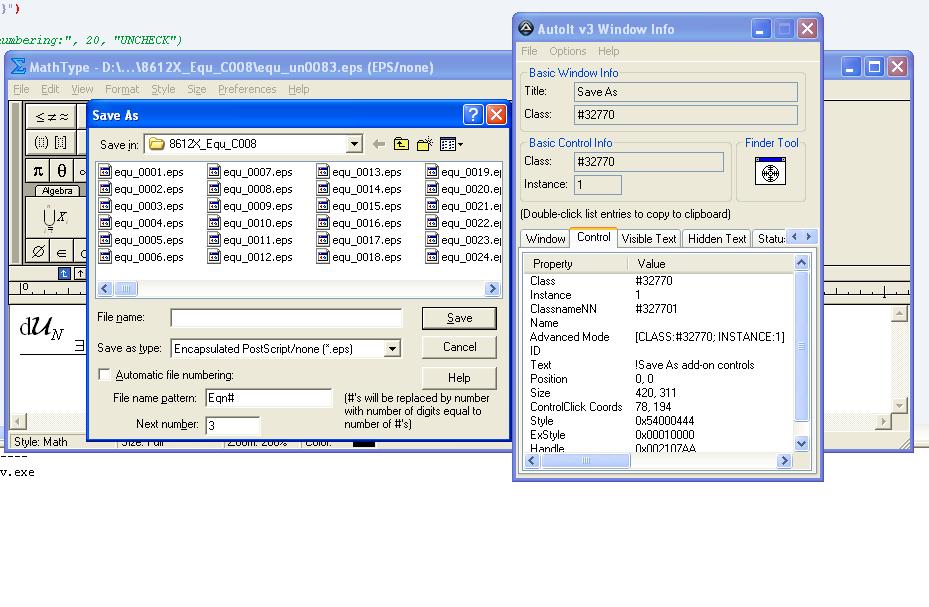The width and height of the screenshot is (929, 607).
Task: Click the Up One Level folder icon
Action: coord(401,144)
